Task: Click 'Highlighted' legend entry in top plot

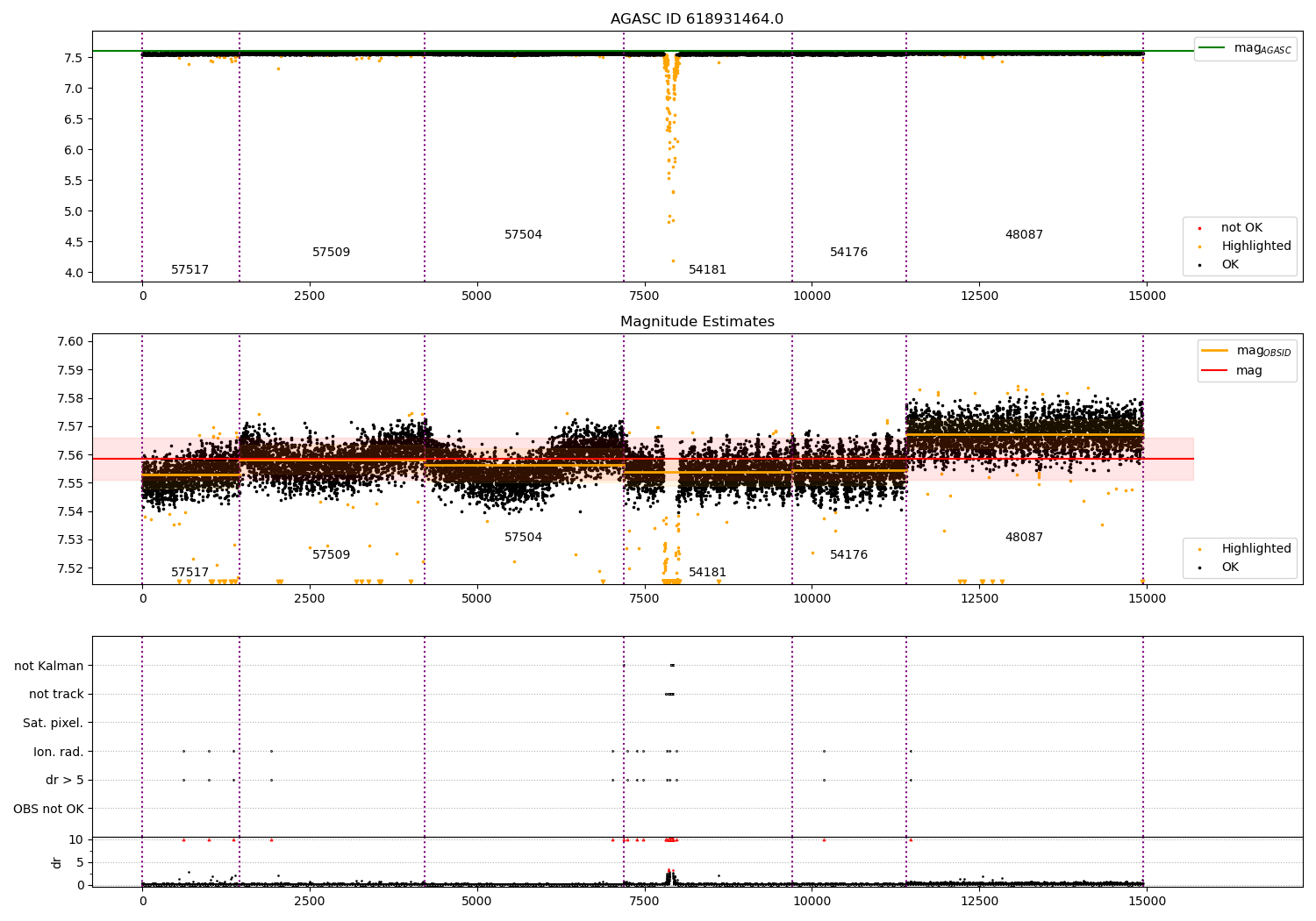Action: (x=1256, y=246)
